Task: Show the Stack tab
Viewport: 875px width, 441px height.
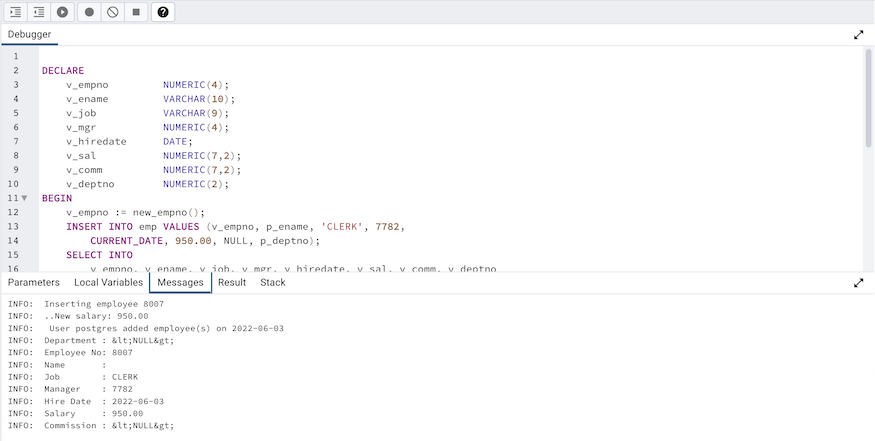Action: 273,283
